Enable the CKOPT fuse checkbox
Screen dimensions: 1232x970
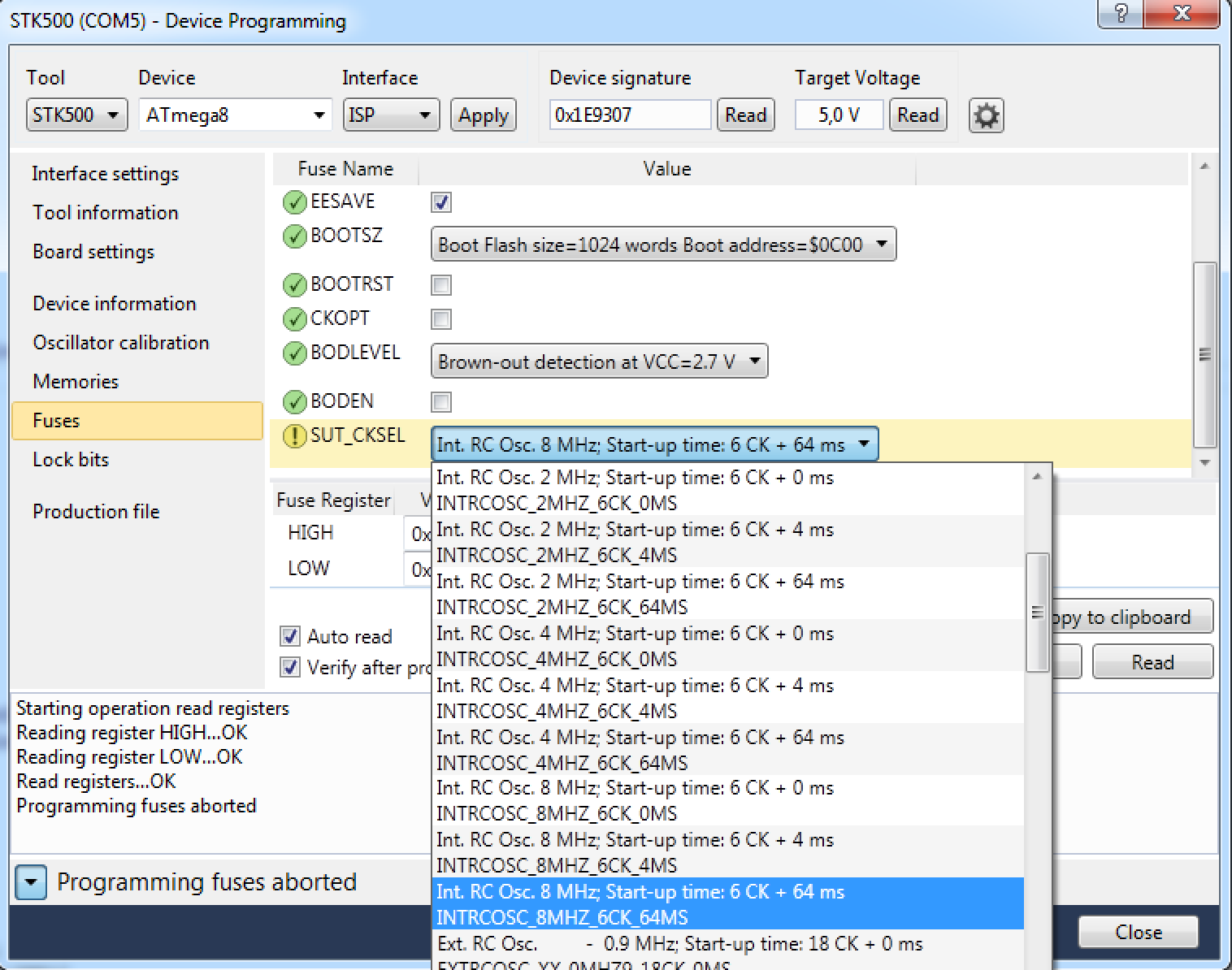[441, 319]
